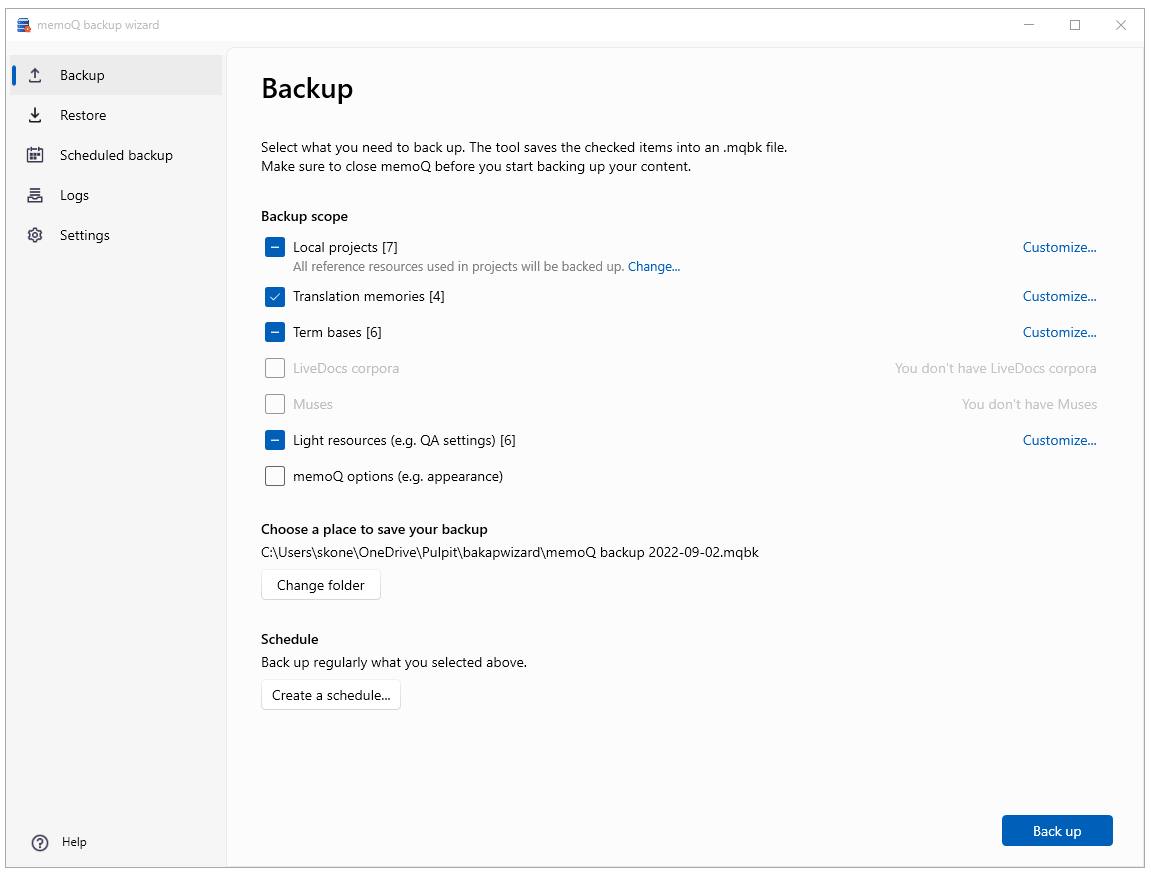Click the memoQ icon in the title bar

click(22, 24)
